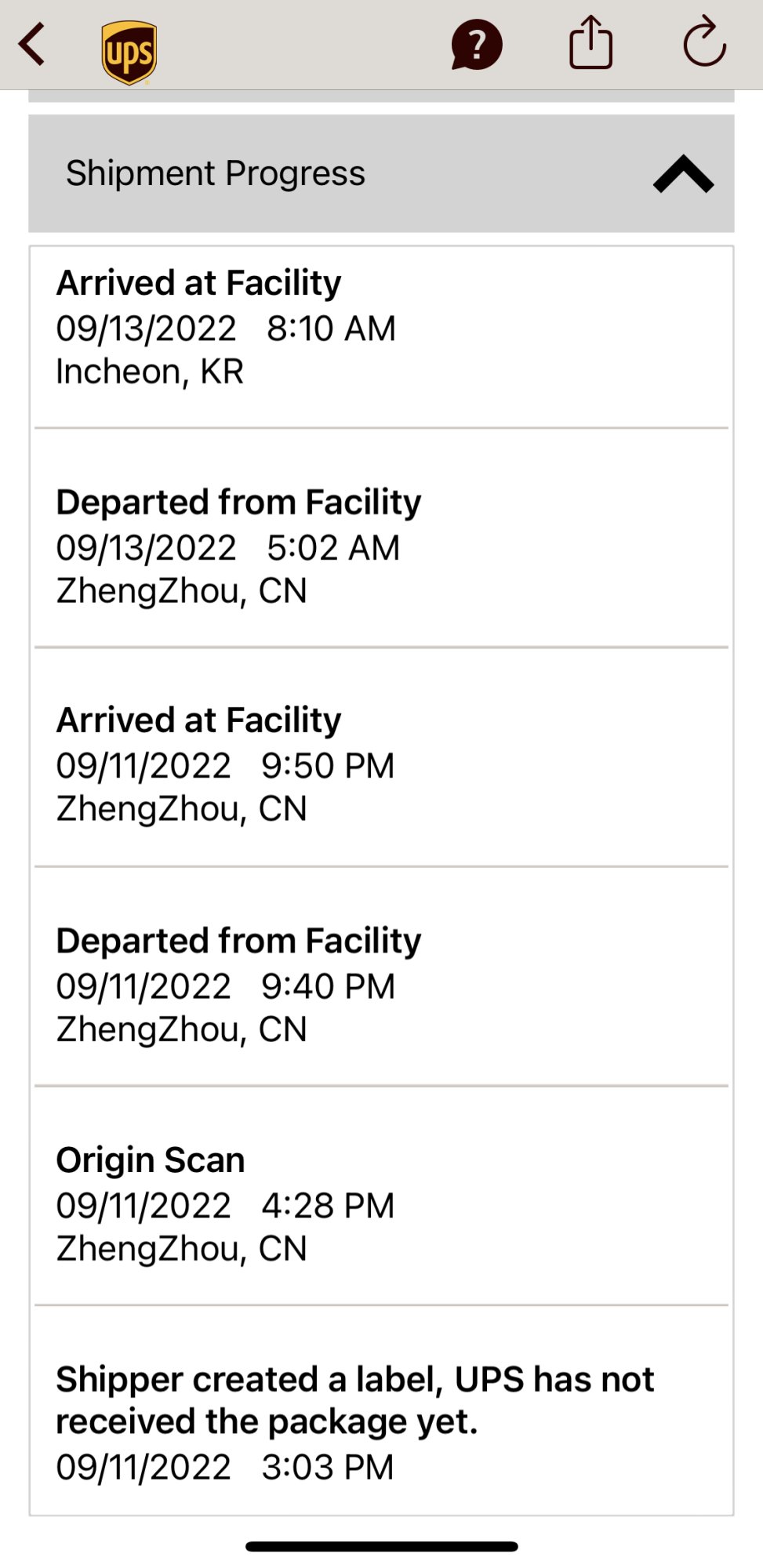Image resolution: width=763 pixels, height=1568 pixels.
Task: Refresh tracking with the reload icon
Action: (x=704, y=42)
